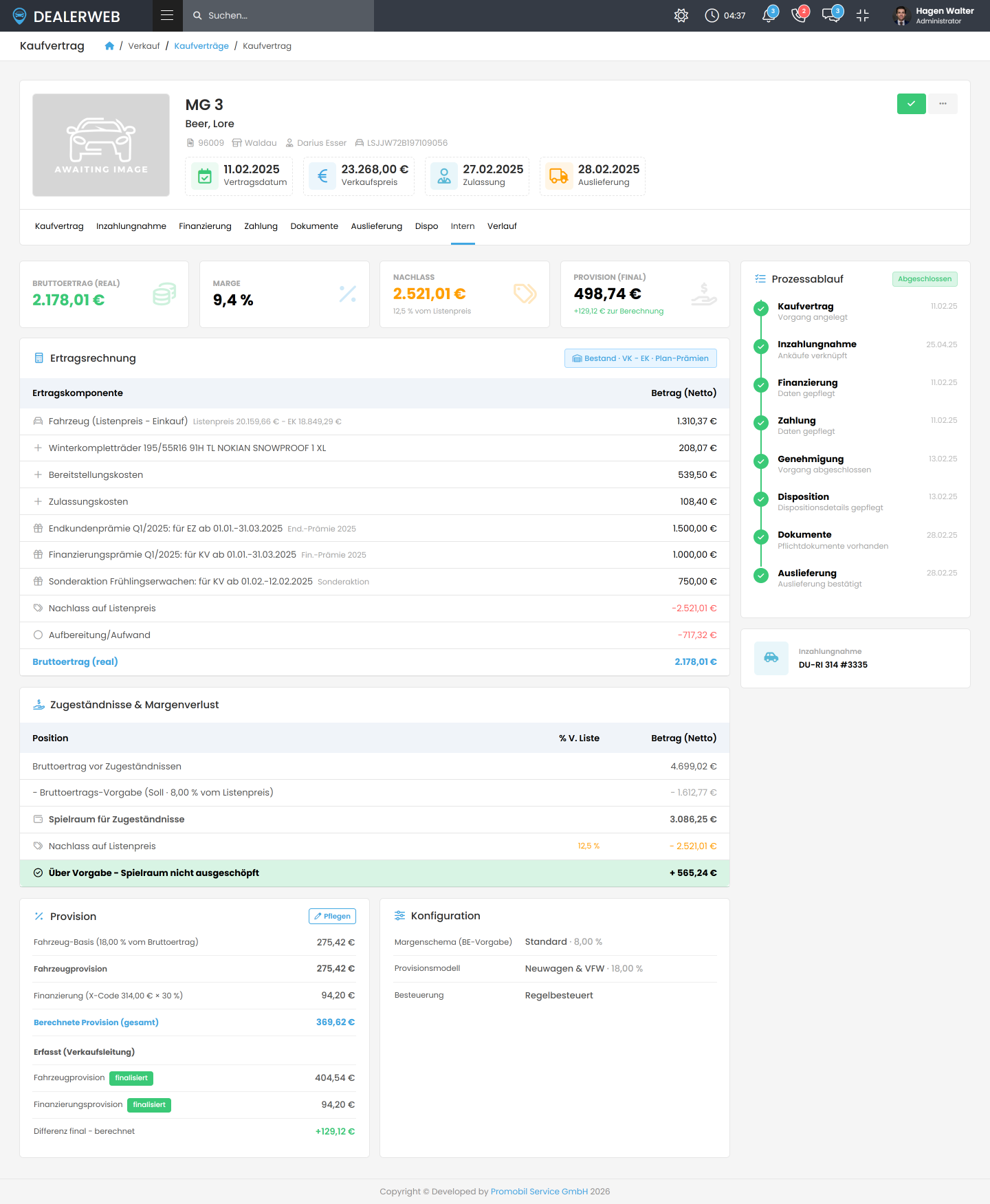Click the clock timer 04:37
This screenshot has height=1204, width=990.
coord(725,15)
